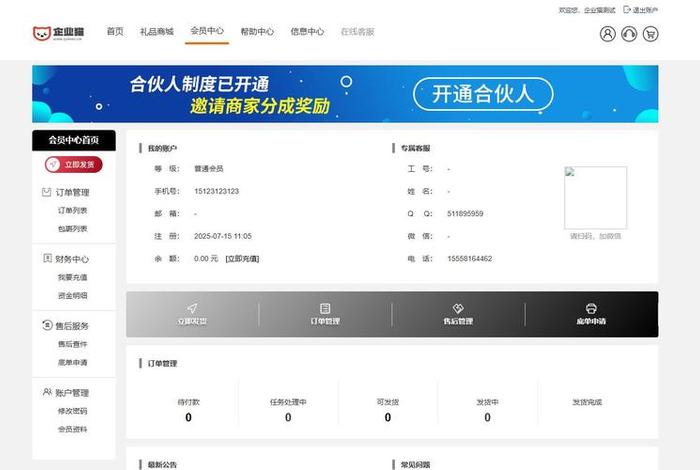700x470 pixels.
Task: Click the 企业猫测试 username link
Action: (x=600, y=10)
